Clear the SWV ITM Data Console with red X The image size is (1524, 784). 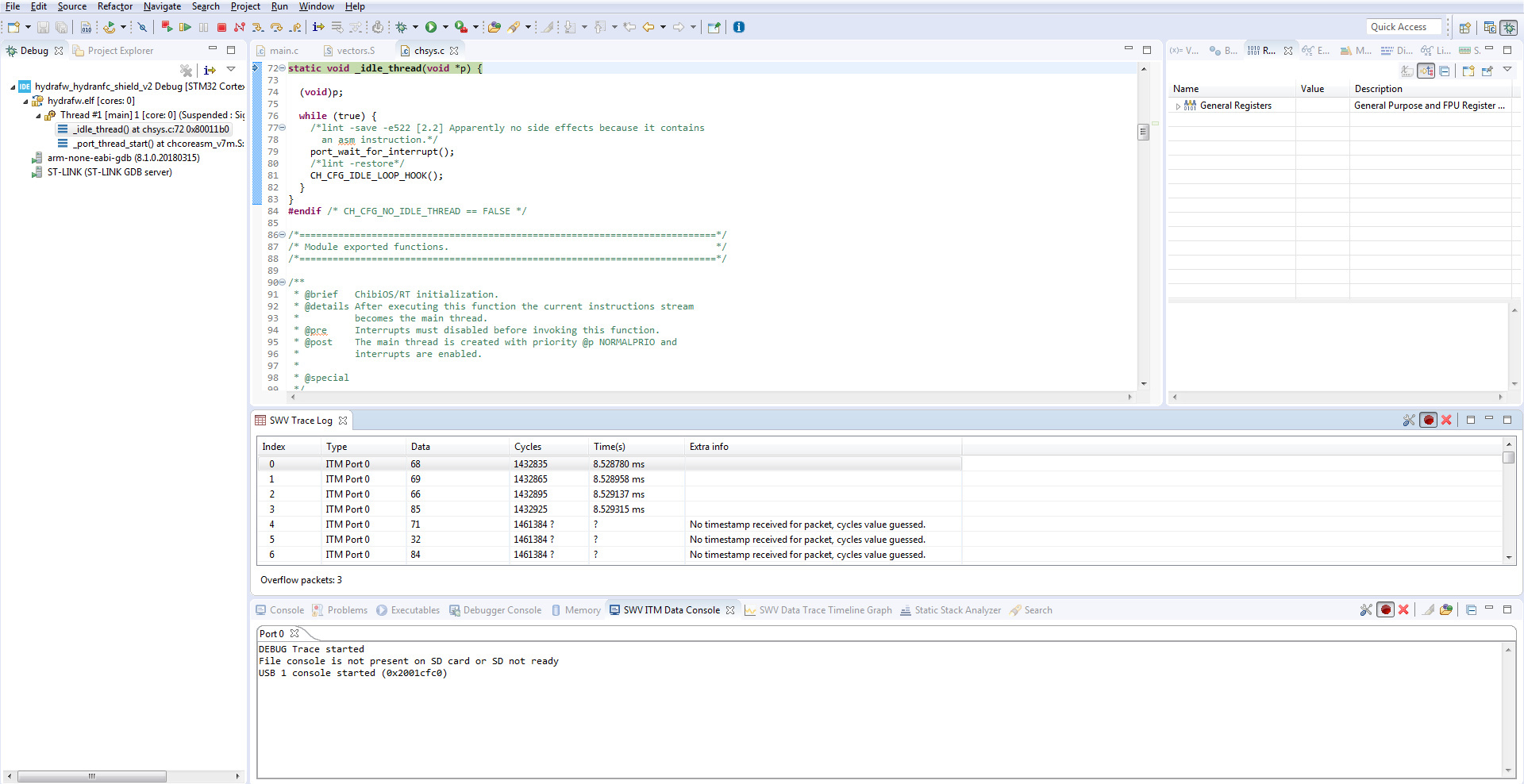(1403, 609)
